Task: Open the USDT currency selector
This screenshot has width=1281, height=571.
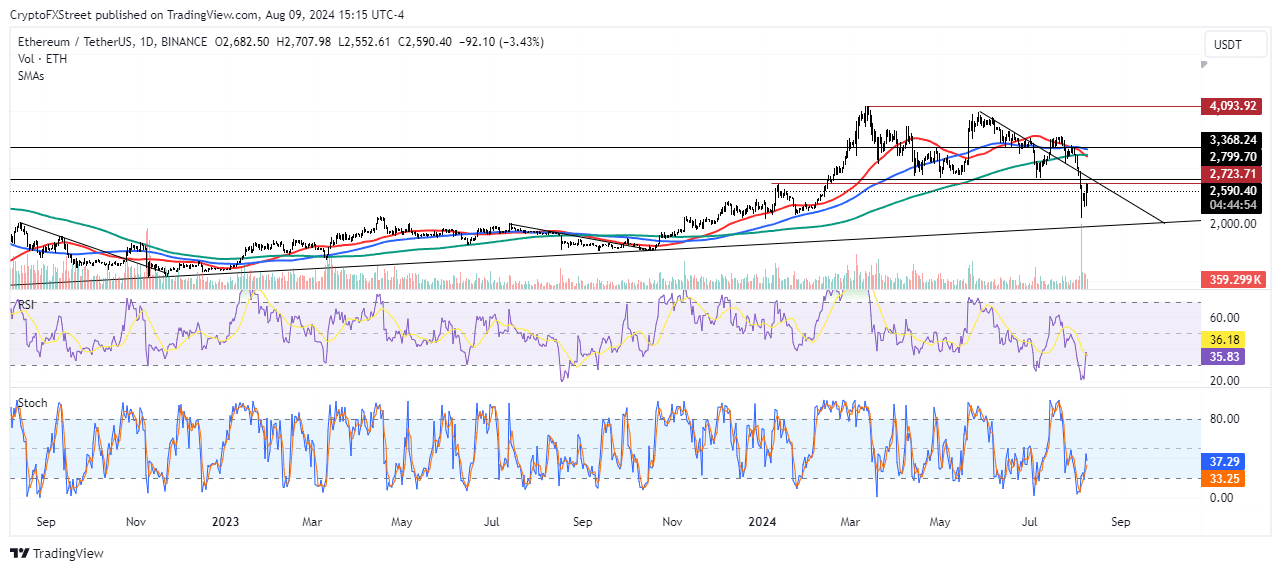Action: pyautogui.click(x=1228, y=43)
